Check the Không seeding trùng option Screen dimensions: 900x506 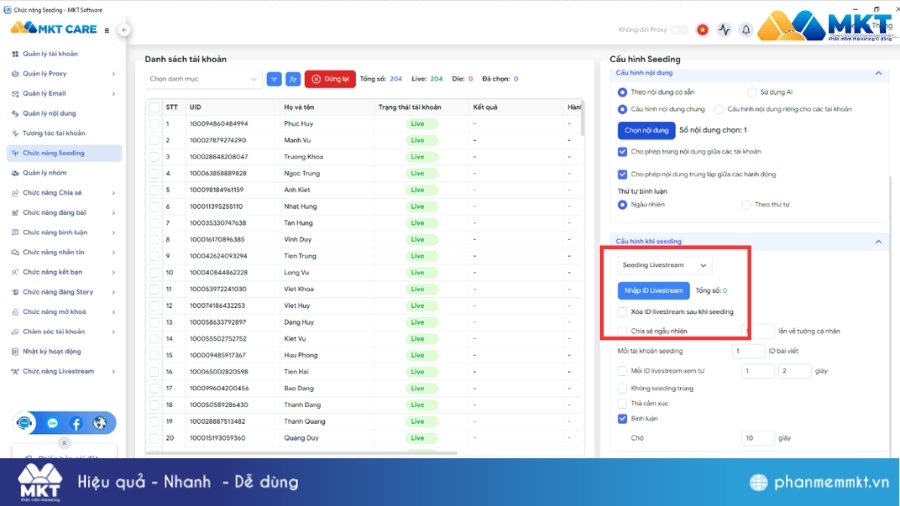622,388
